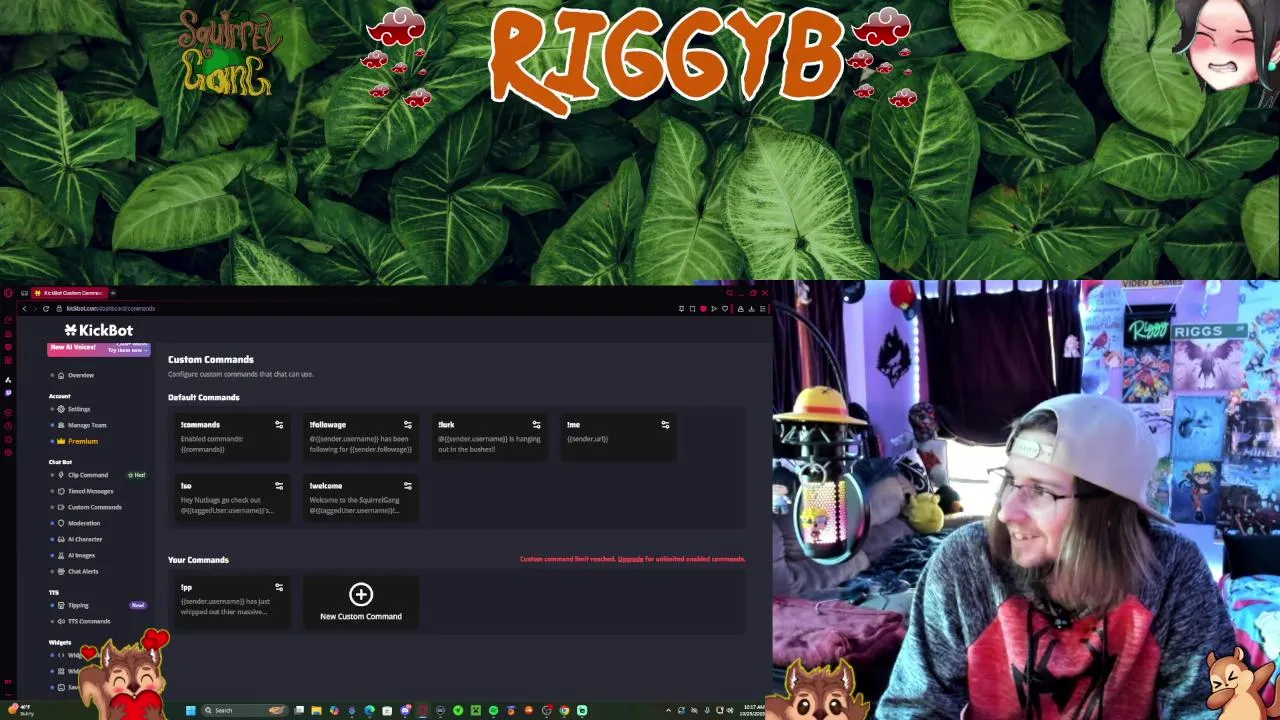Select the KickBot Custom Commands browser tab

click(x=68, y=293)
